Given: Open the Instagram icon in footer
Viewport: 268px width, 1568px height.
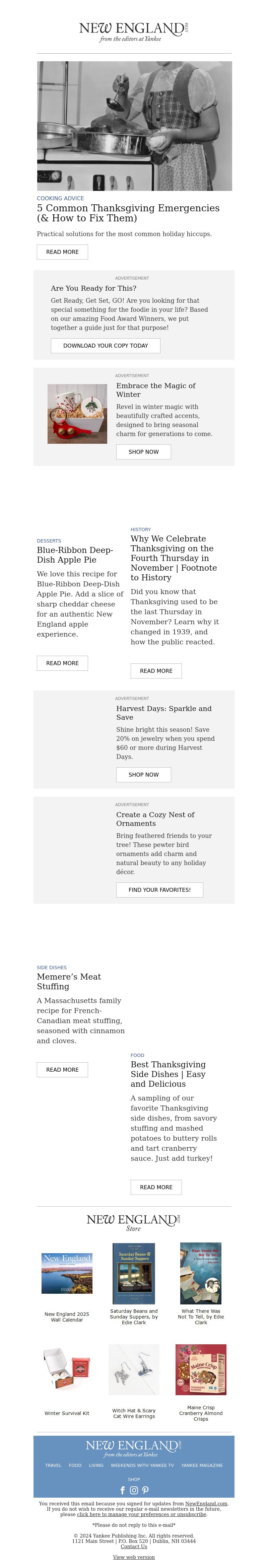Looking at the screenshot, I should point(134,1490).
